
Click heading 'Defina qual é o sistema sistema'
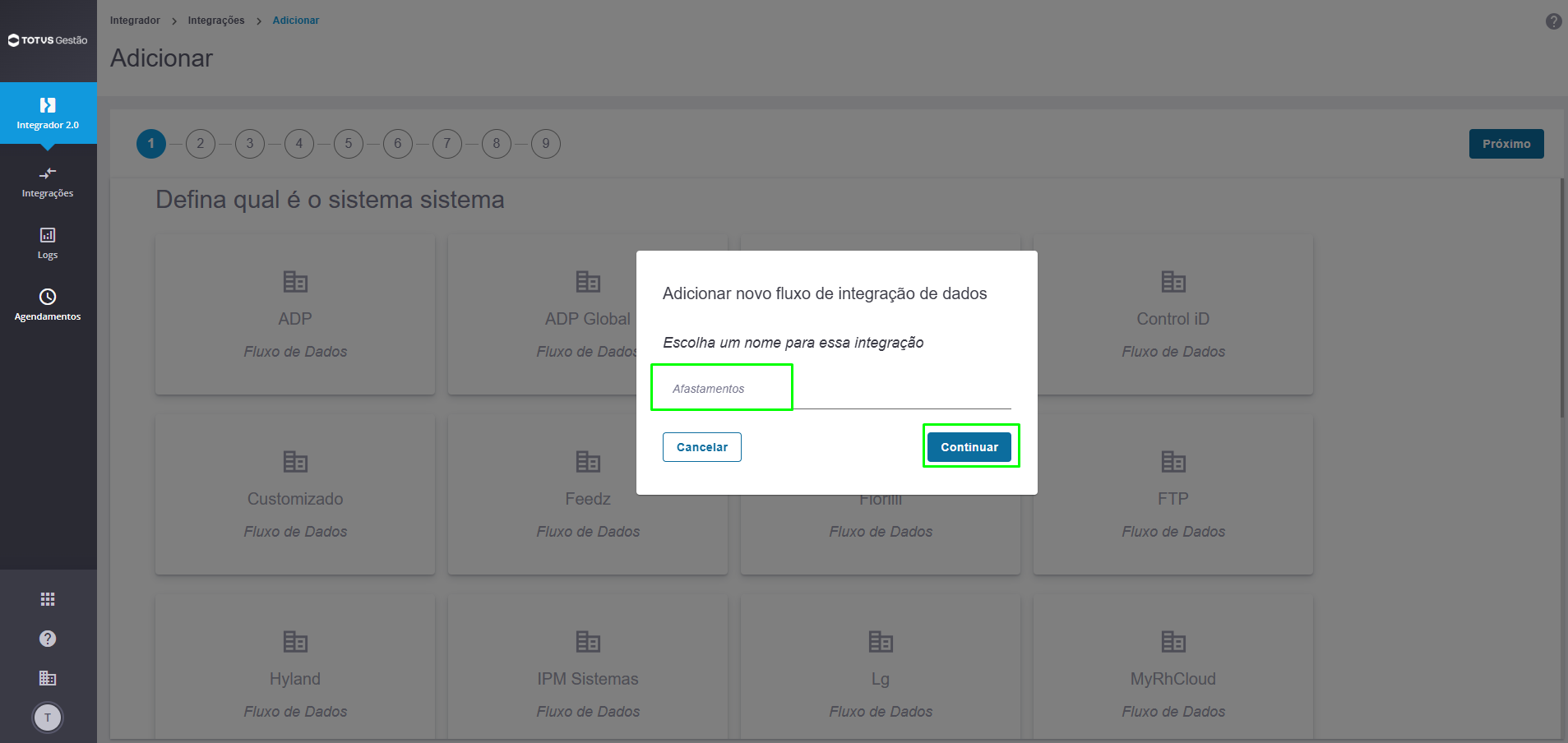330,200
